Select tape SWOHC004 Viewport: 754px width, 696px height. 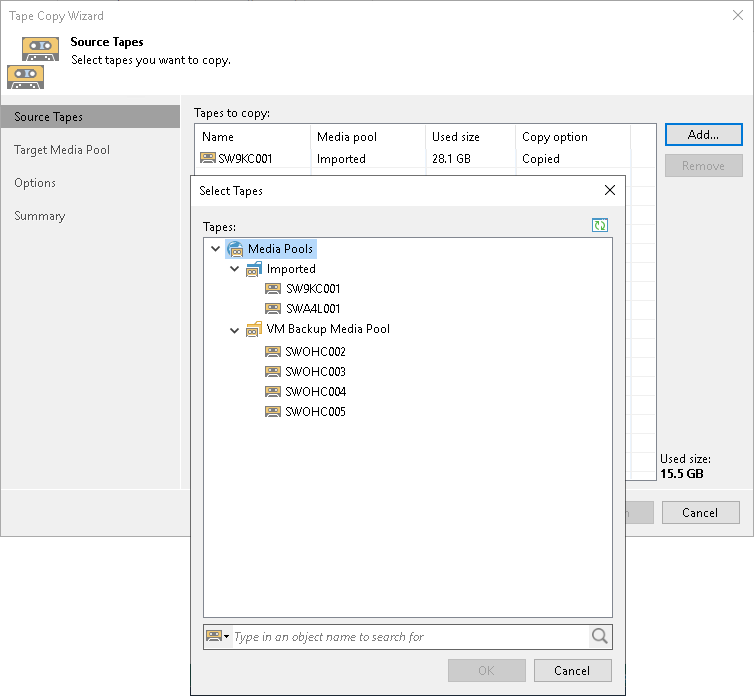tap(315, 392)
